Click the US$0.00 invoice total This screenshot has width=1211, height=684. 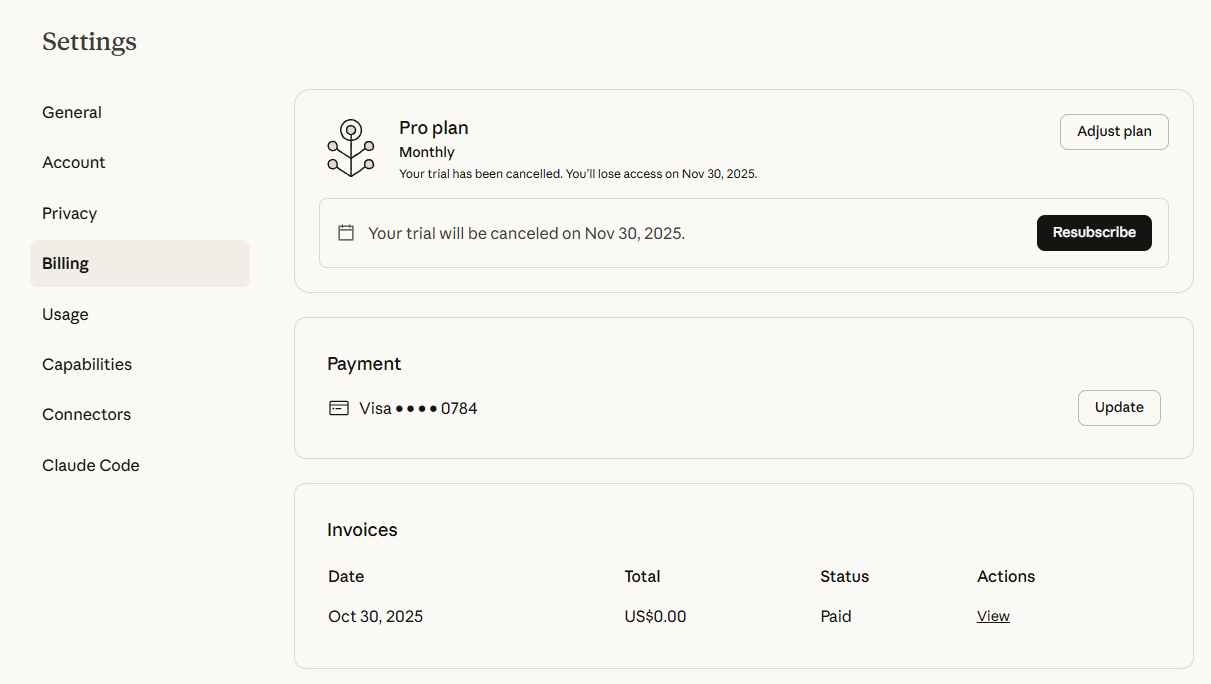(x=655, y=616)
